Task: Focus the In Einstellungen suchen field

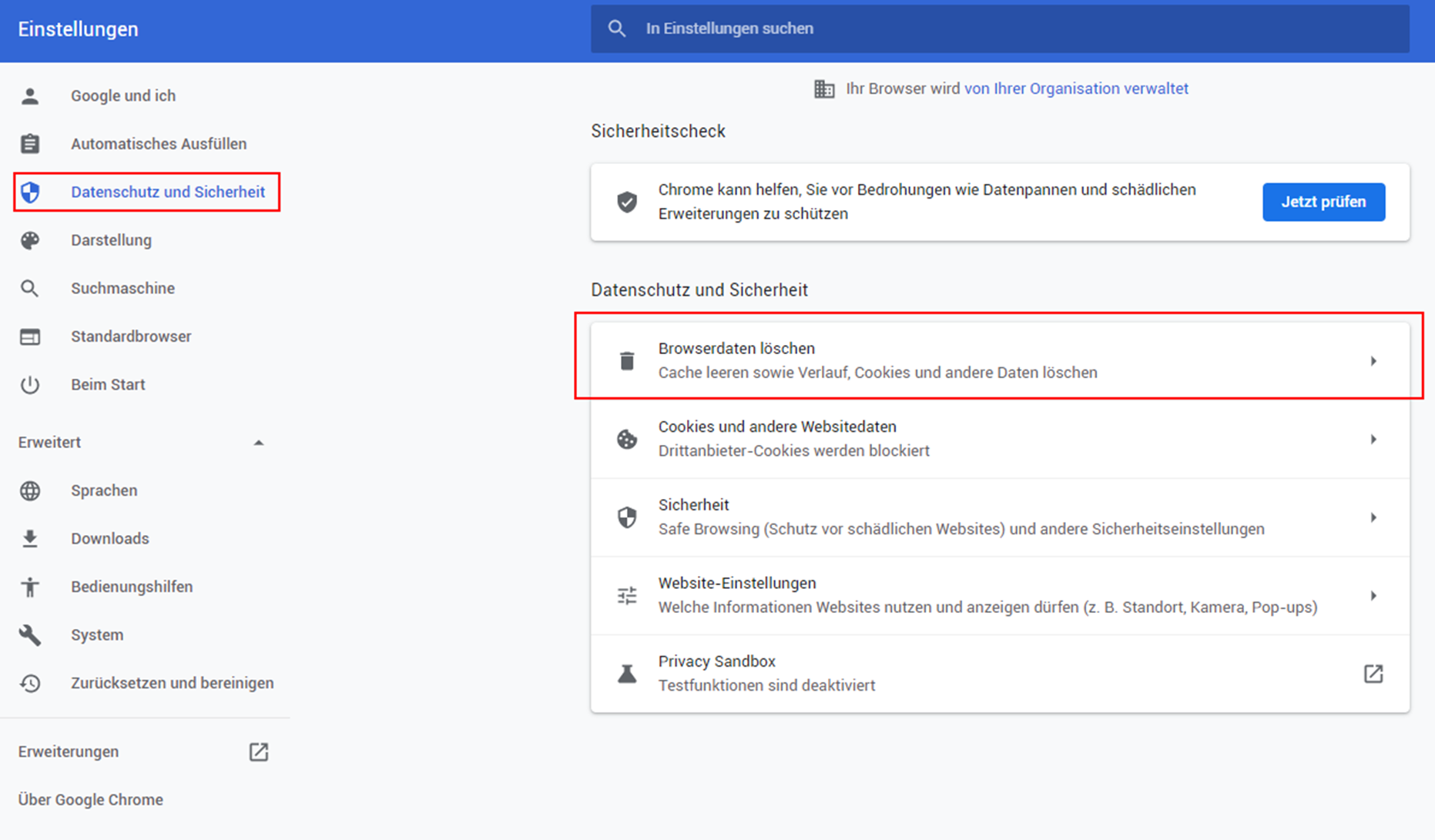Action: pyautogui.click(x=1001, y=28)
